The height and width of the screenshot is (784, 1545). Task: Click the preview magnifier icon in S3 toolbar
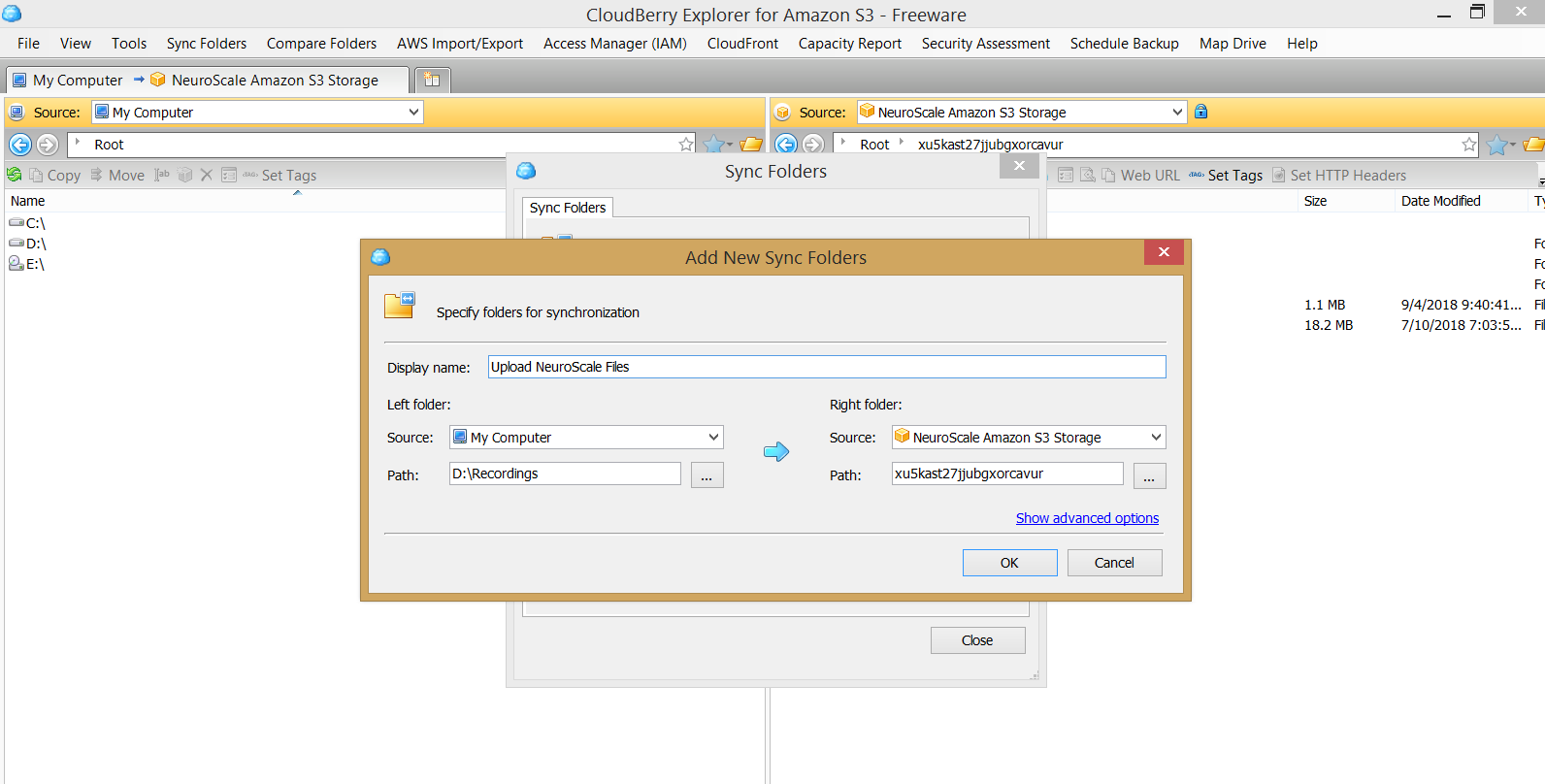tap(1088, 175)
